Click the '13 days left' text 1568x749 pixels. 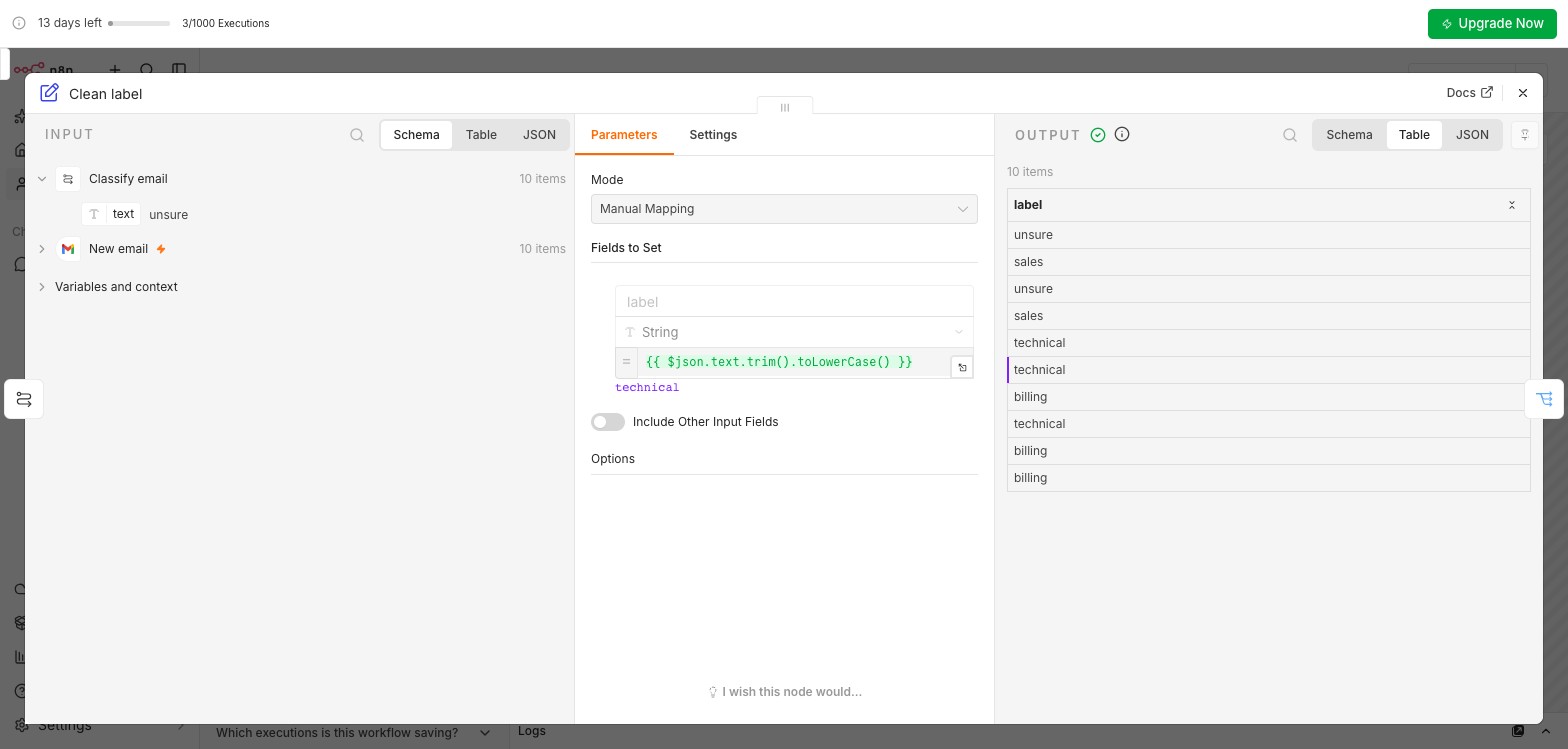(x=70, y=23)
